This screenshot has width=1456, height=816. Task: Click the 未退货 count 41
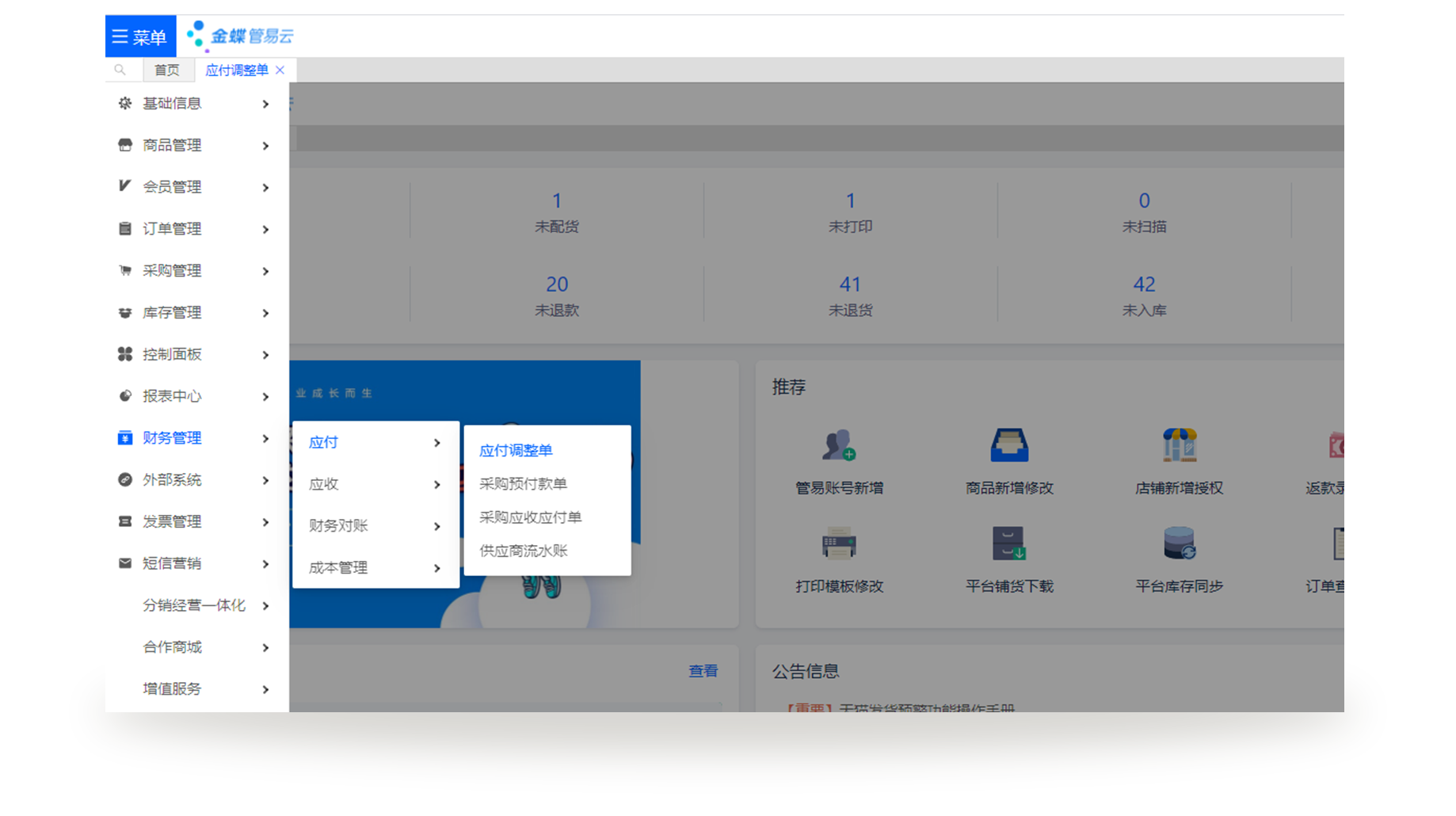coord(850,284)
